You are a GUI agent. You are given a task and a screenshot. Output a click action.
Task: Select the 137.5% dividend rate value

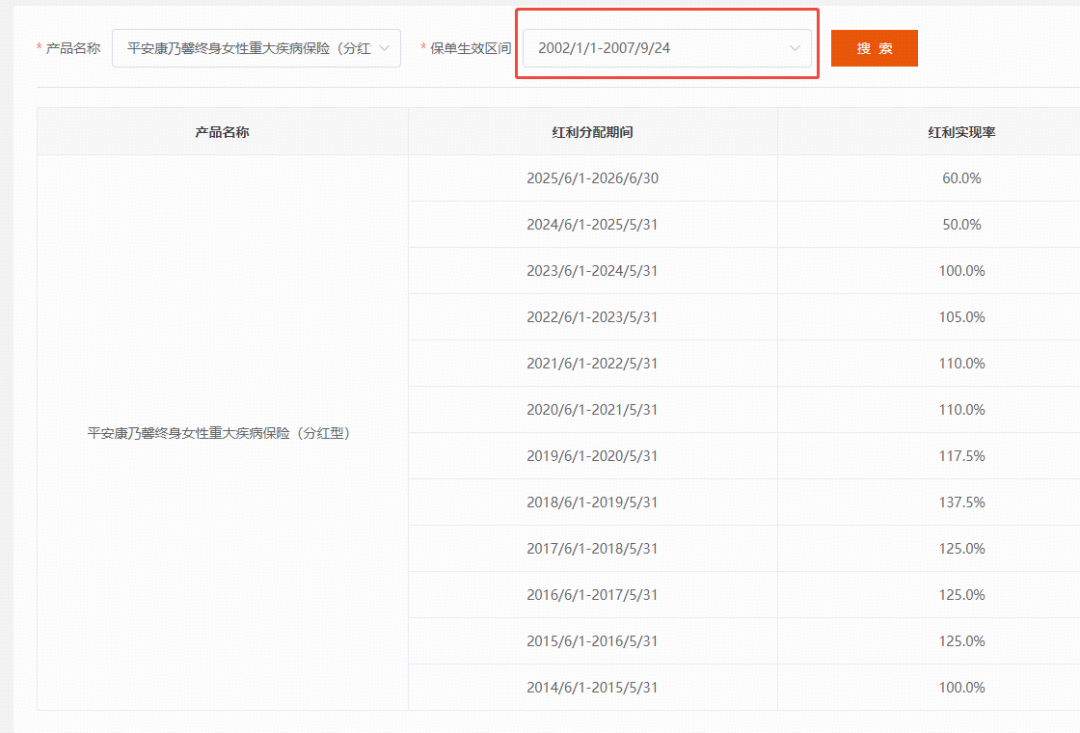tap(961, 502)
